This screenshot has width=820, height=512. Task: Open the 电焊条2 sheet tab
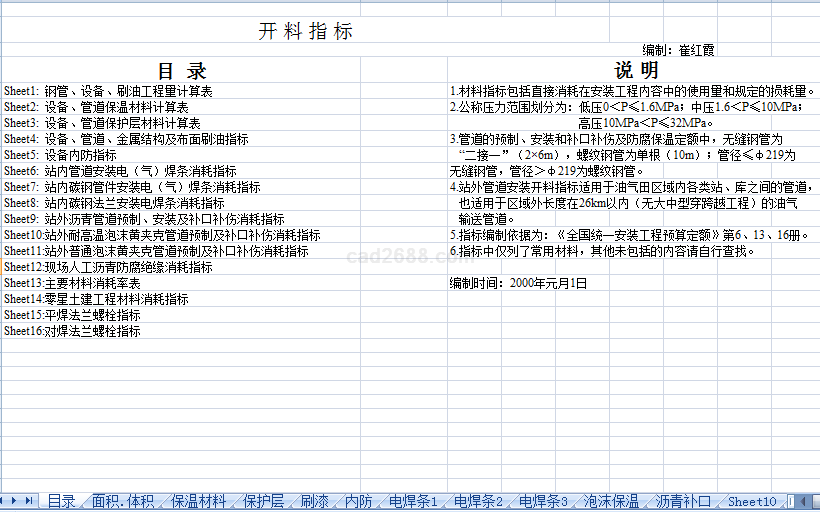478,502
